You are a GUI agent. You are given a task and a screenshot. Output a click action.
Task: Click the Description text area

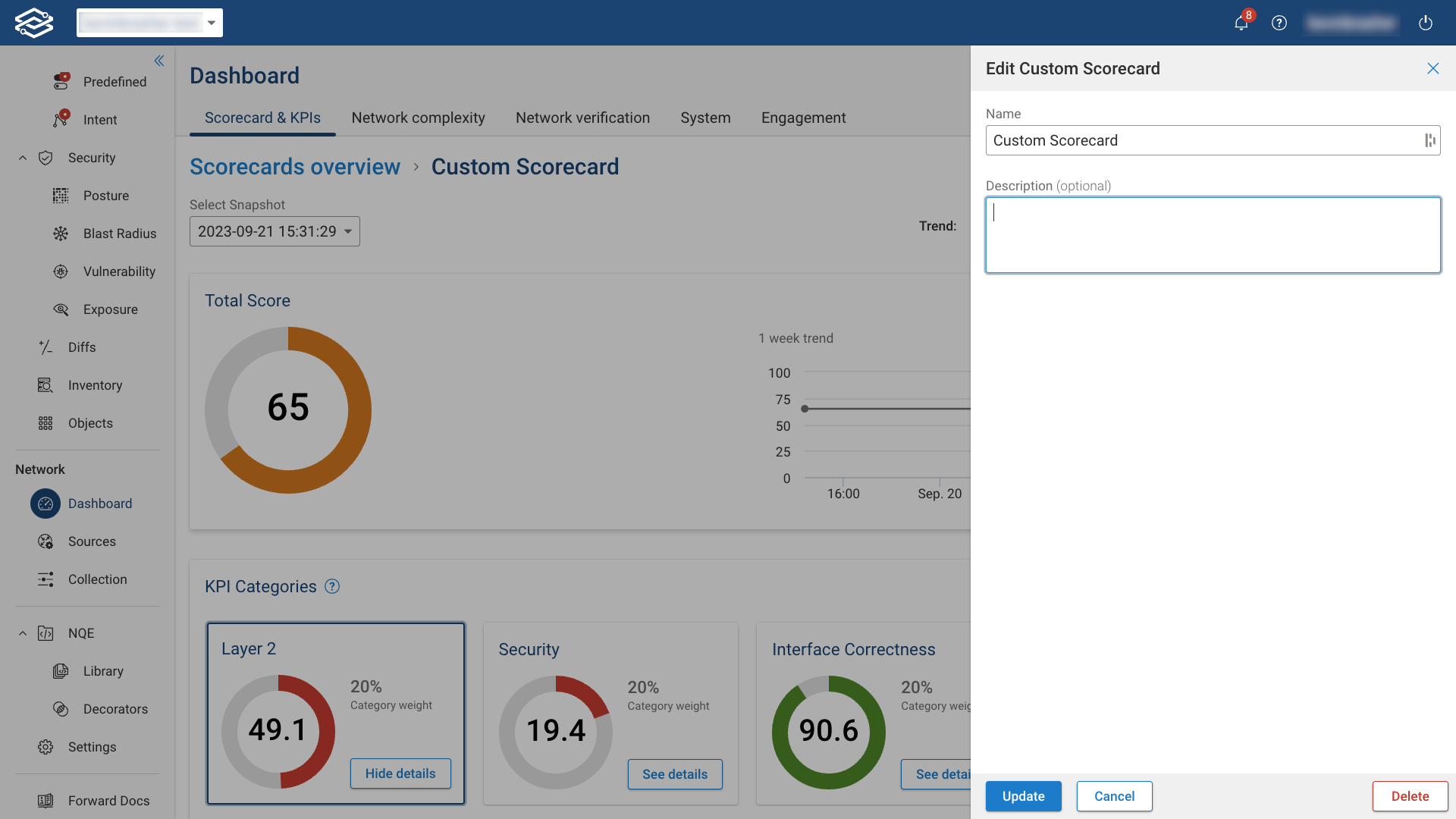coord(1213,235)
